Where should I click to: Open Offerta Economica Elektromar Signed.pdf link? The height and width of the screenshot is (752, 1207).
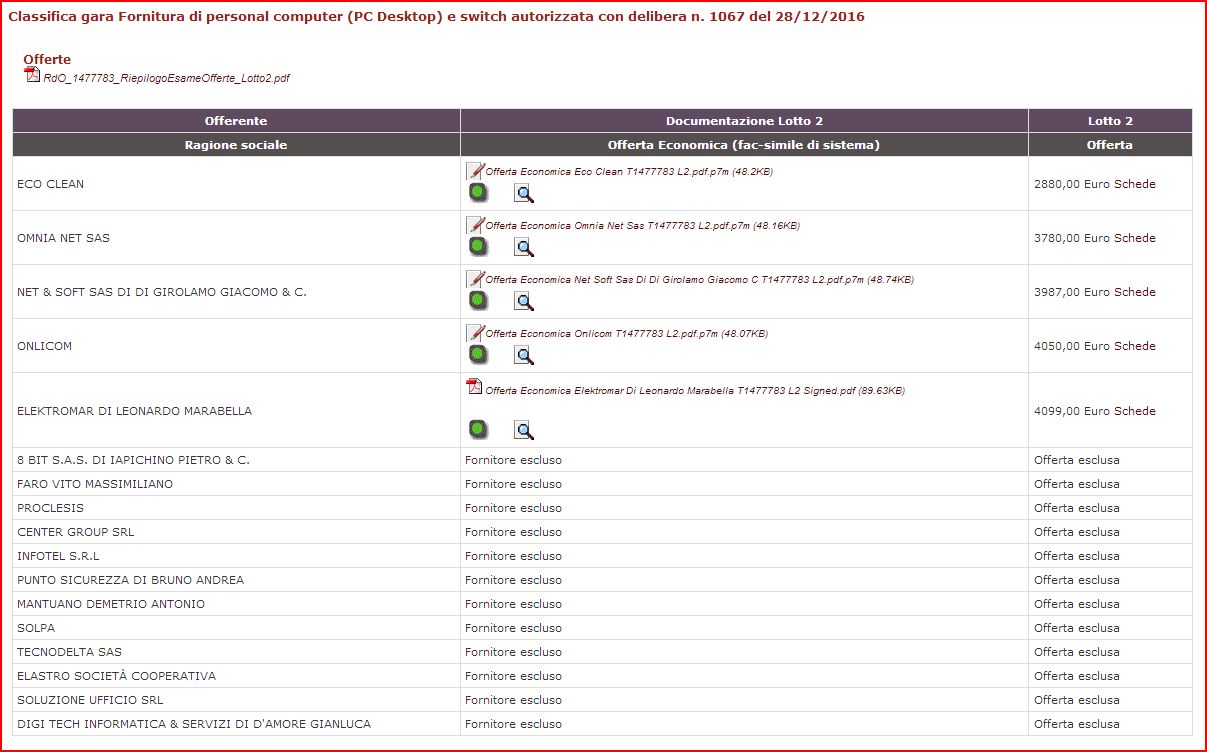pyautogui.click(x=695, y=391)
